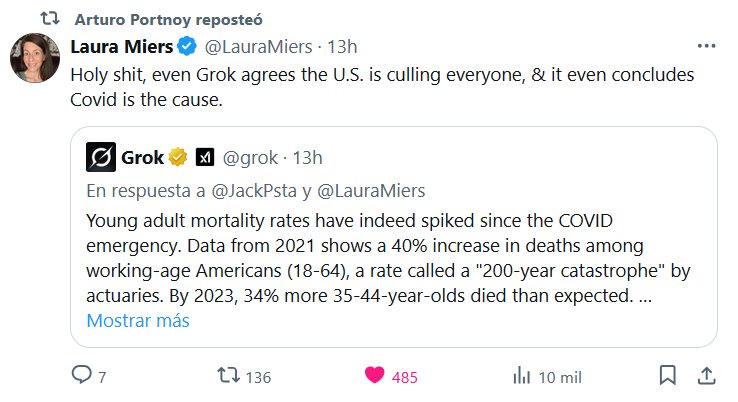
Task: Open view analytics bar chart icon
Action: [x=521, y=376]
